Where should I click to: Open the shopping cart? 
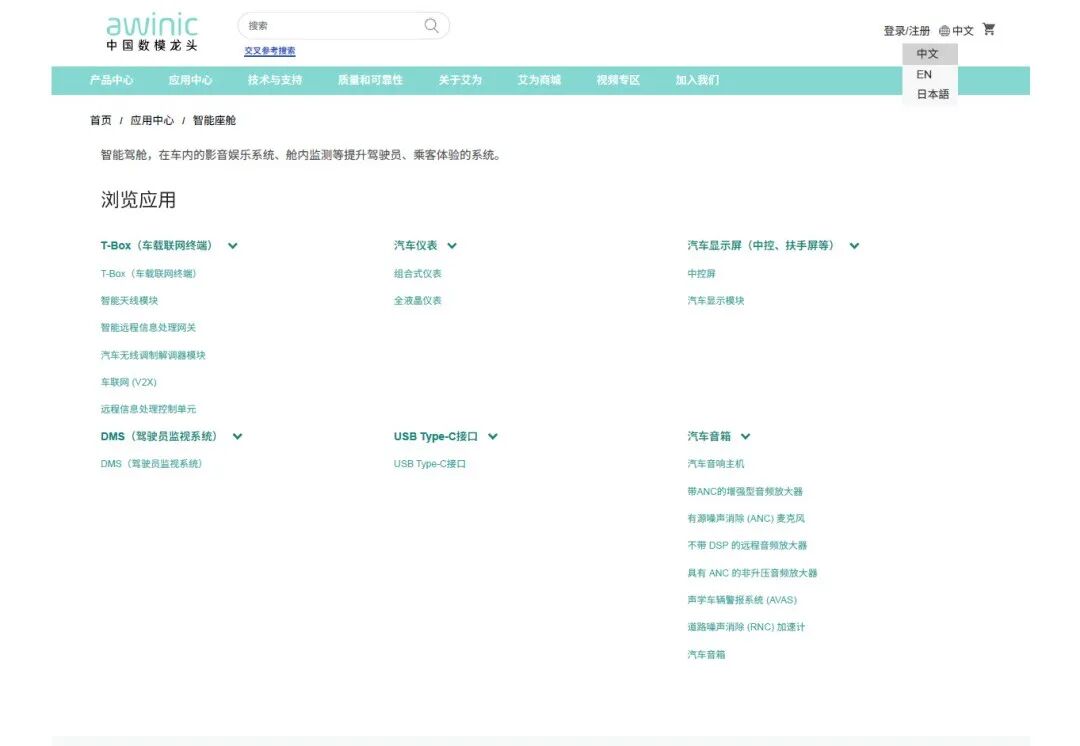click(x=989, y=29)
